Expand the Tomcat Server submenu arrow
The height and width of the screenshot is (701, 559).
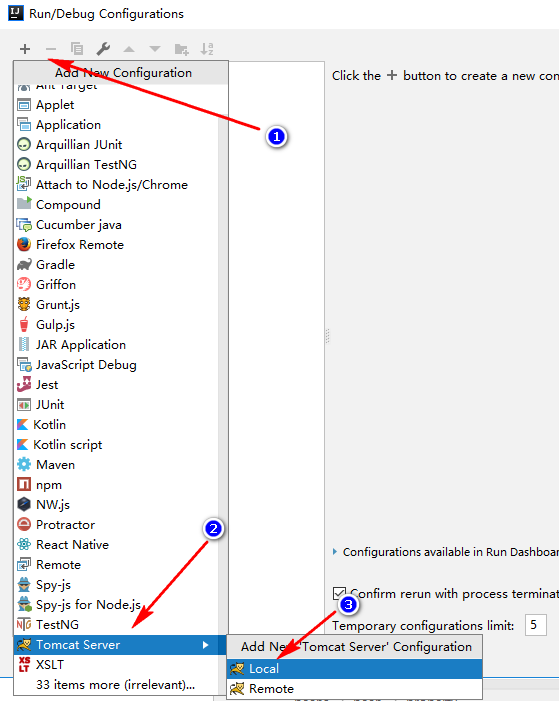205,645
